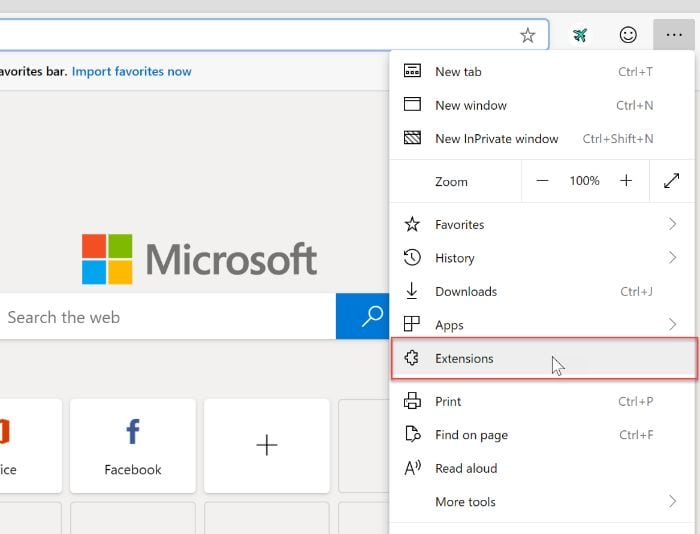700x534 pixels.
Task: Click the Facebook tile label
Action: pyautogui.click(x=133, y=470)
